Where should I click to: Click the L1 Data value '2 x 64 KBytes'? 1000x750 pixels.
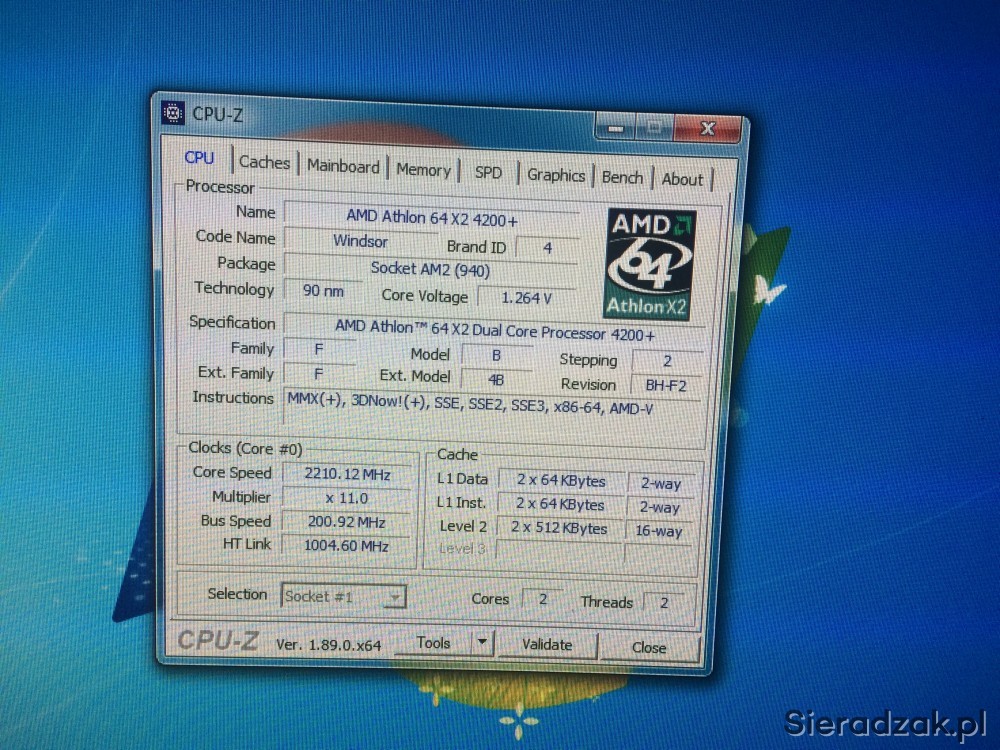pos(561,480)
